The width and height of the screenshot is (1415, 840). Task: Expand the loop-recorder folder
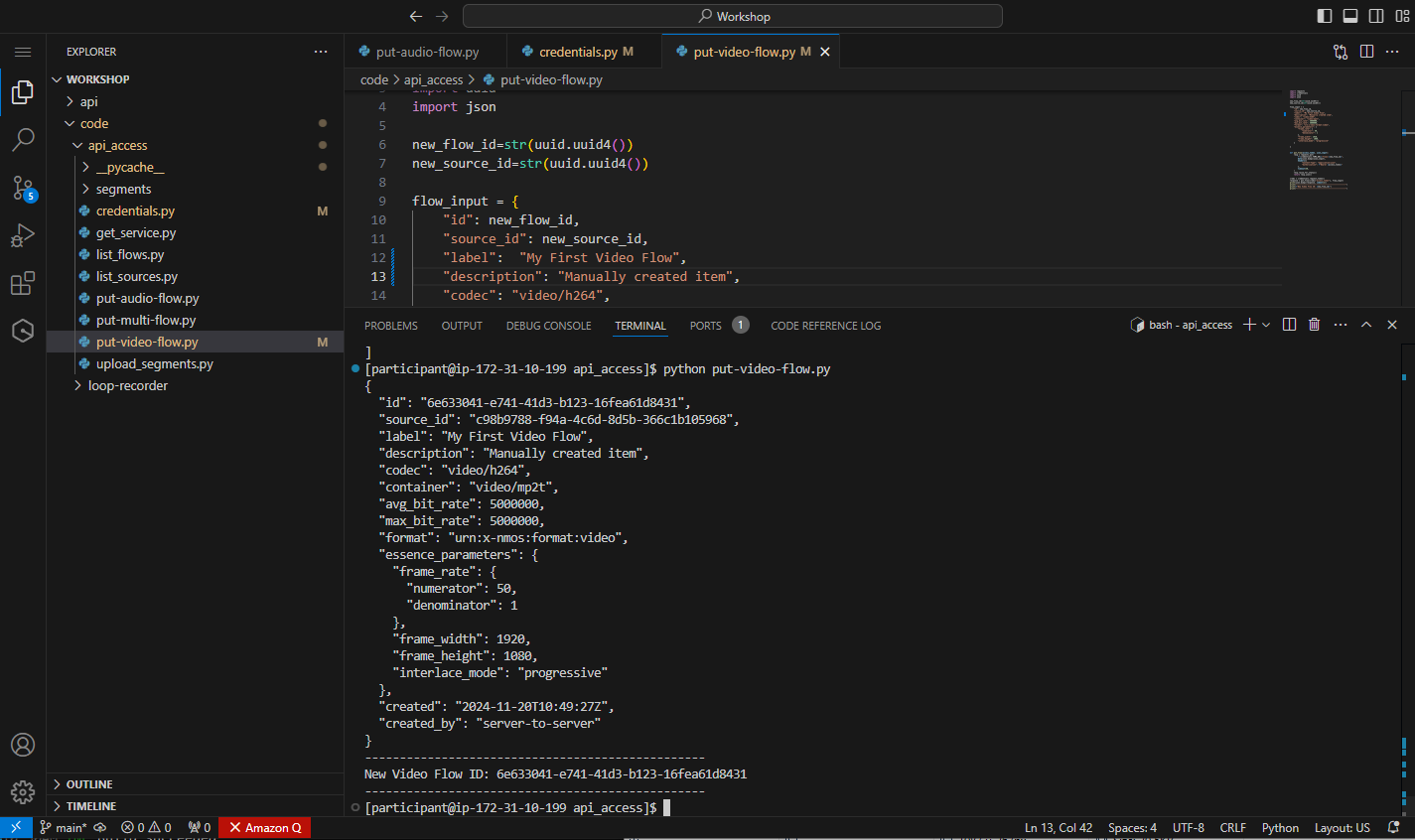[x=195, y=385]
